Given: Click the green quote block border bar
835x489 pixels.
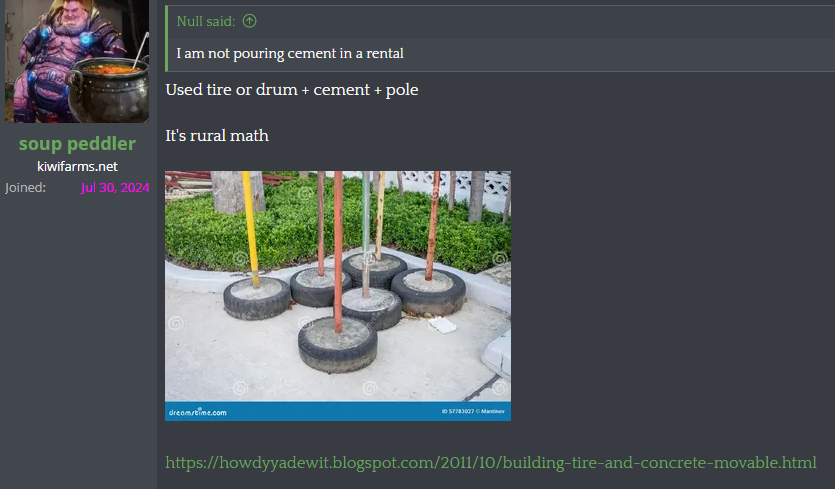Looking at the screenshot, I should tap(167, 38).
